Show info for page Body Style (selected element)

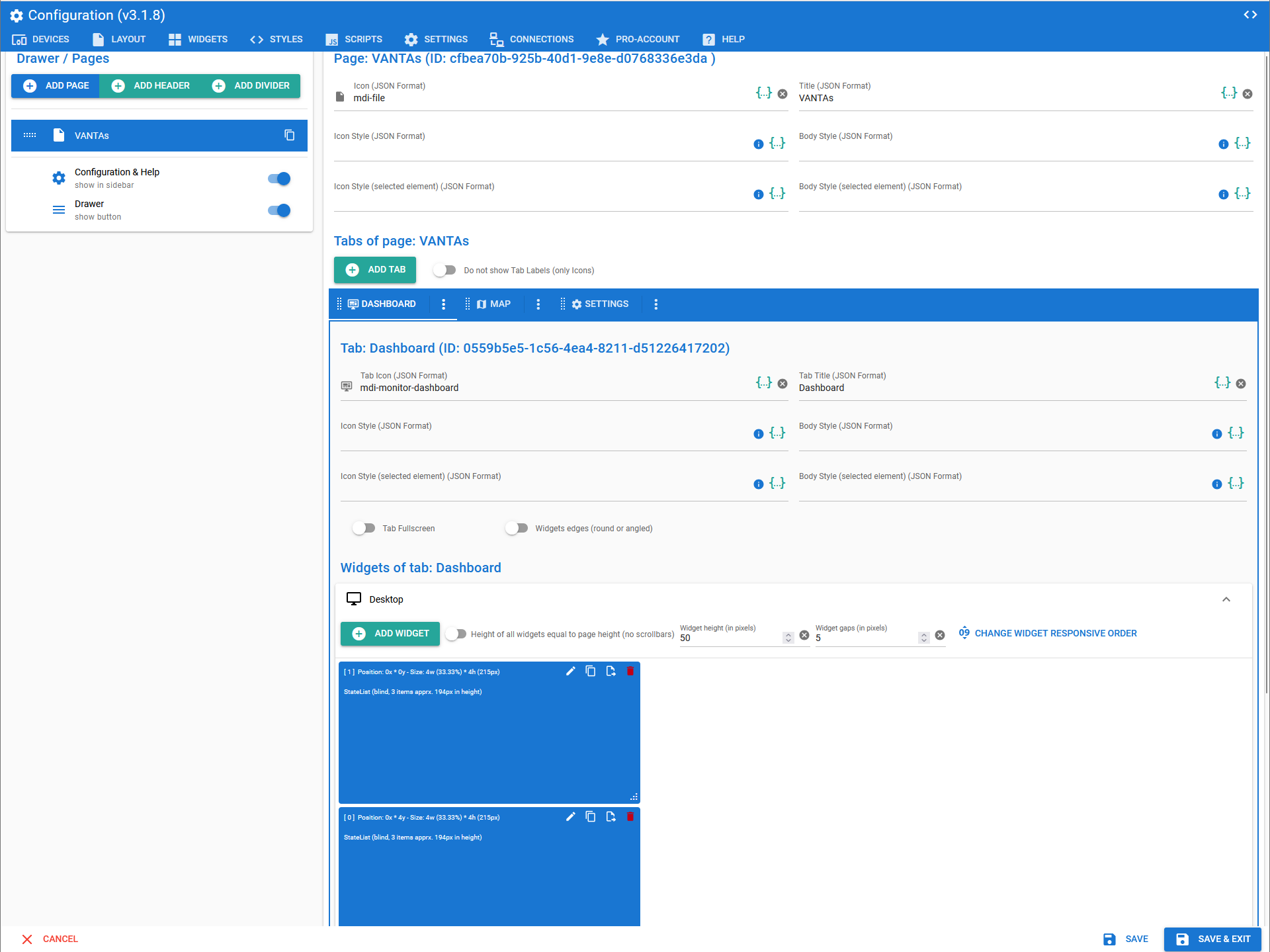click(1224, 195)
